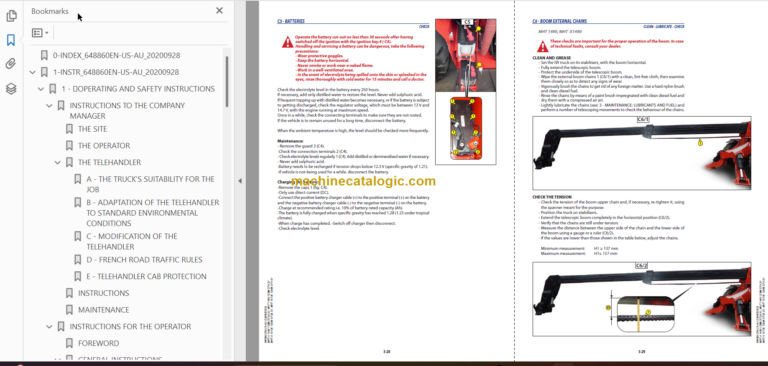The image size is (768, 366).
Task: Open THE OPERATOR bookmark
Action: coord(104,146)
